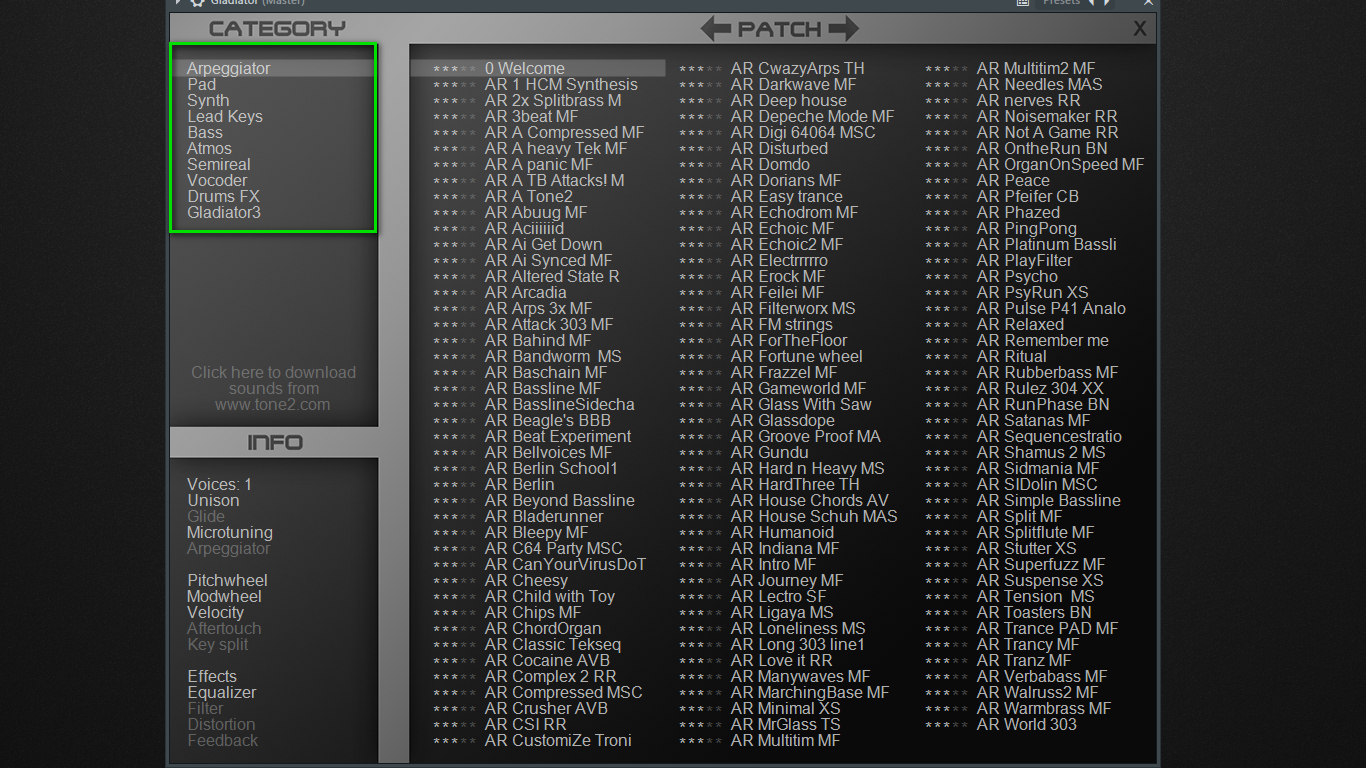Pick patch 'AR Classic Tekseq'
Screen dimensions: 1366x768
coord(553,645)
